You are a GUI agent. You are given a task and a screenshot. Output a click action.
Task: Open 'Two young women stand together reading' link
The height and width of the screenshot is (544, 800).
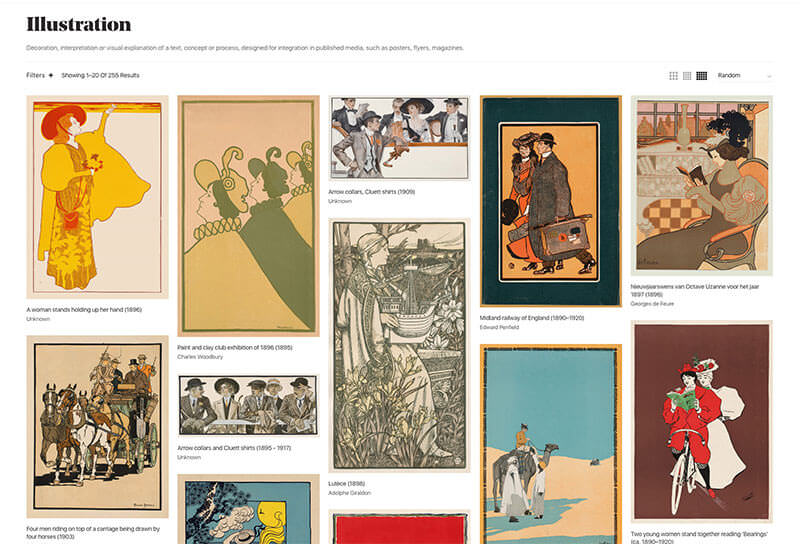pyautogui.click(x=699, y=537)
